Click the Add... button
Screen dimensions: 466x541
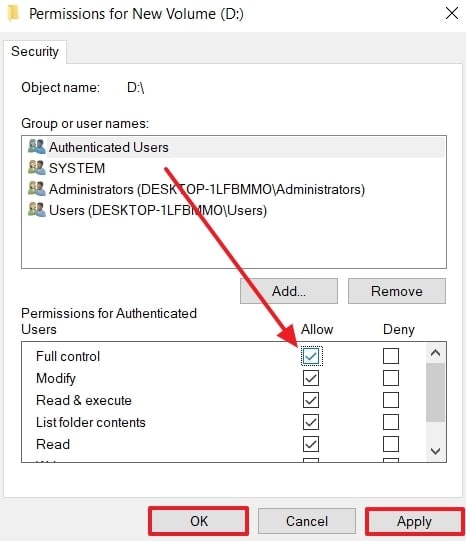point(289,291)
